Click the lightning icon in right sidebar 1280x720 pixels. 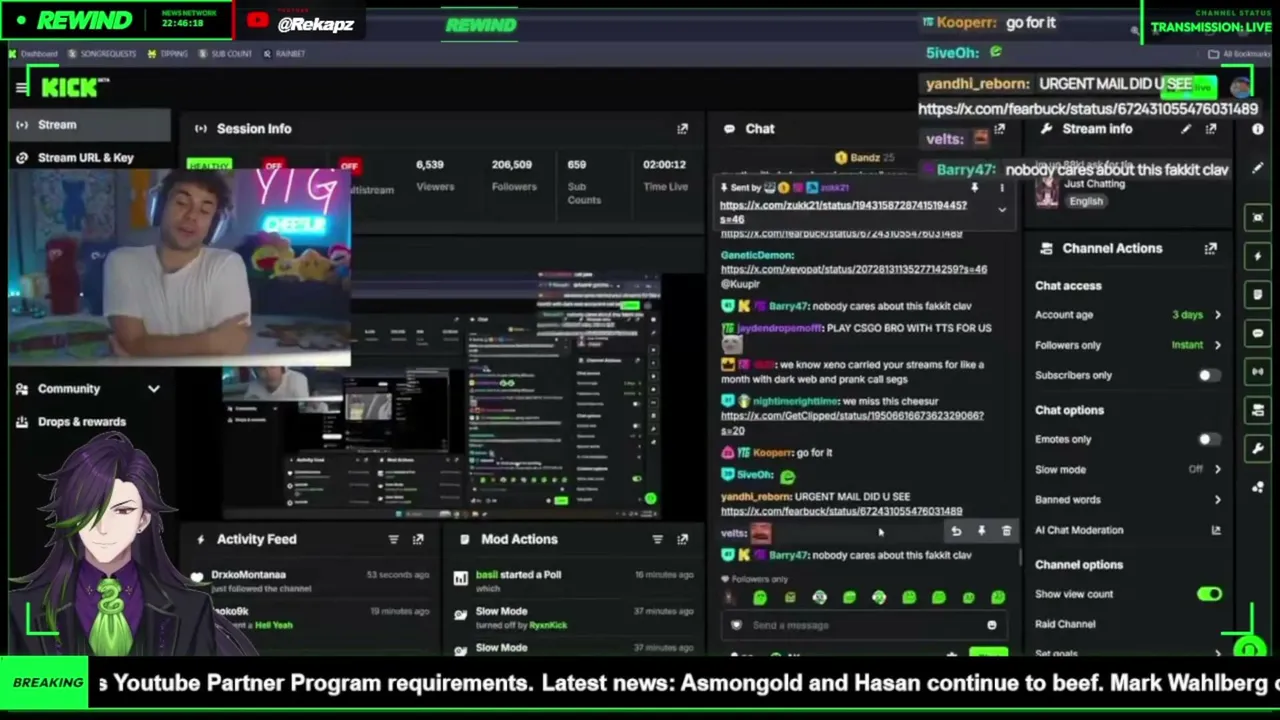coord(1258,256)
